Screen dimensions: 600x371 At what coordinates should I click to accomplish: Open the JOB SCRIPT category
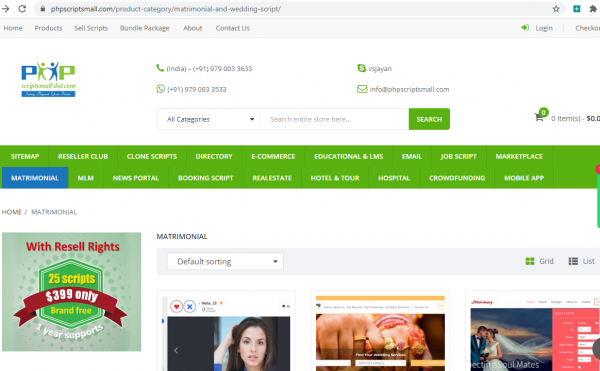point(458,156)
